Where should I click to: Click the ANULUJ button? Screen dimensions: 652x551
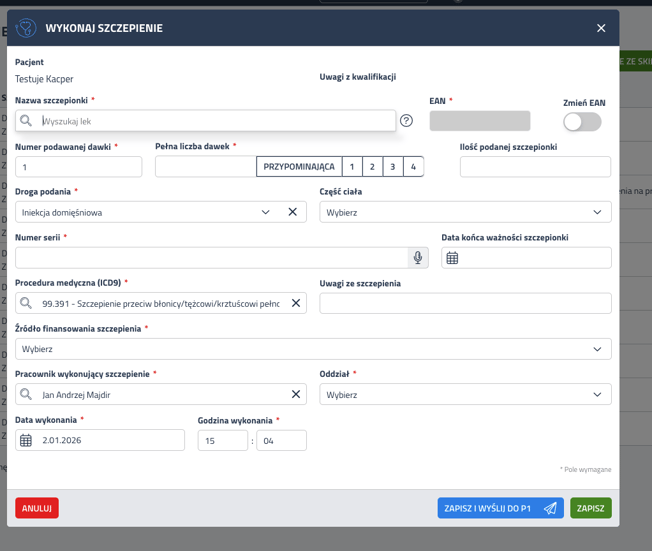pos(37,508)
